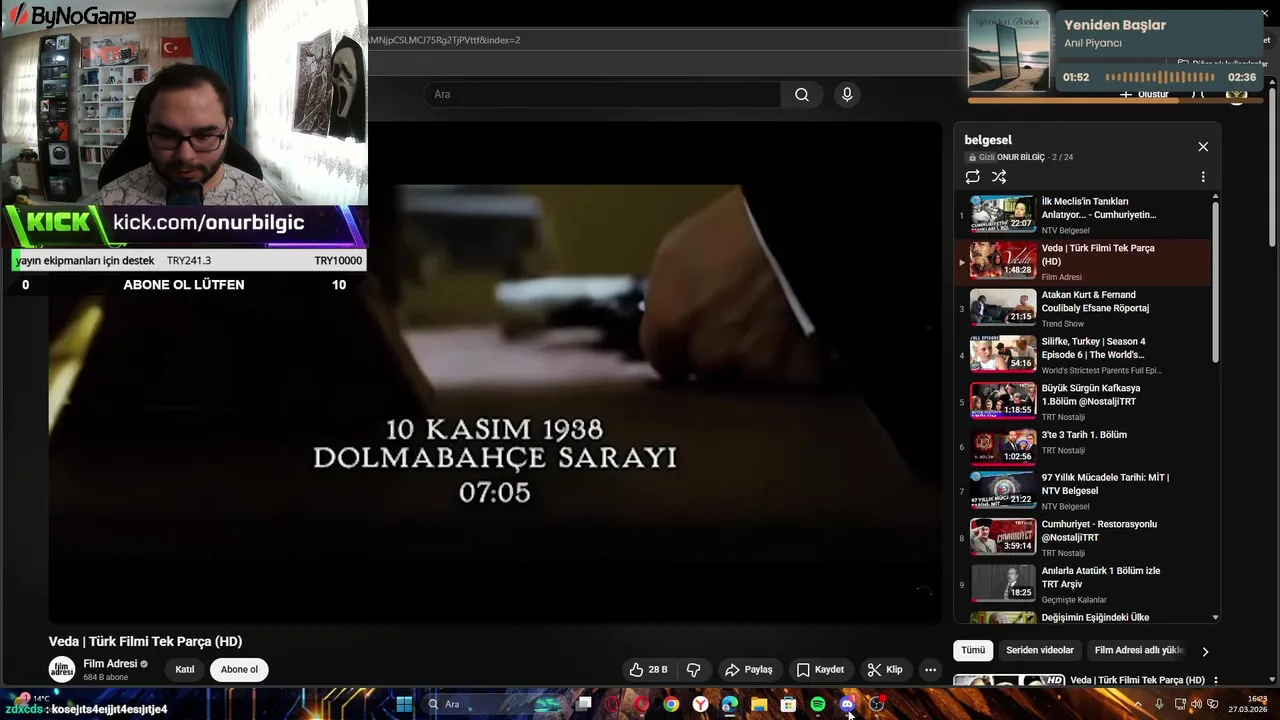Open Spotify from taskbar
The image size is (1280, 720).
(x=818, y=704)
